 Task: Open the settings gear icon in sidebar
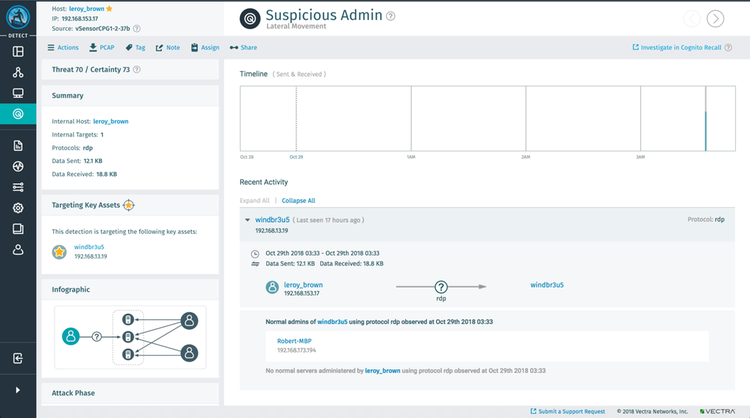(x=18, y=208)
